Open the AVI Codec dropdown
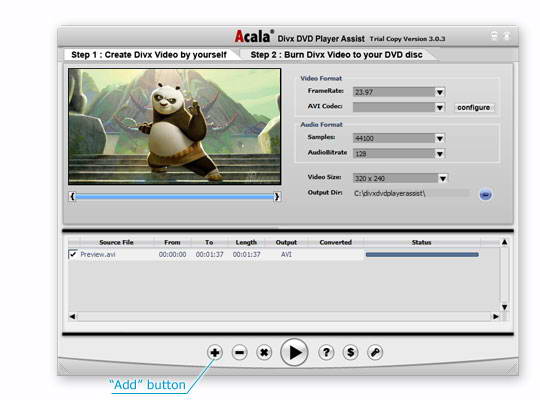 tap(440, 107)
